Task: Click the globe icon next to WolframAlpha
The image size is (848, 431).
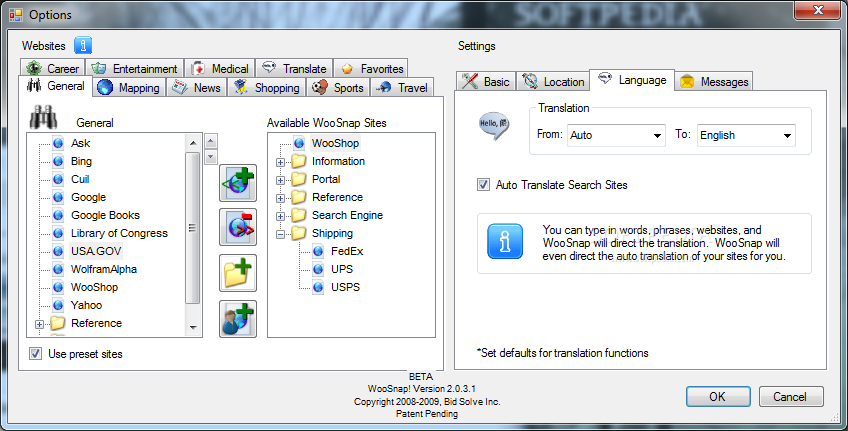Action: pos(58,269)
